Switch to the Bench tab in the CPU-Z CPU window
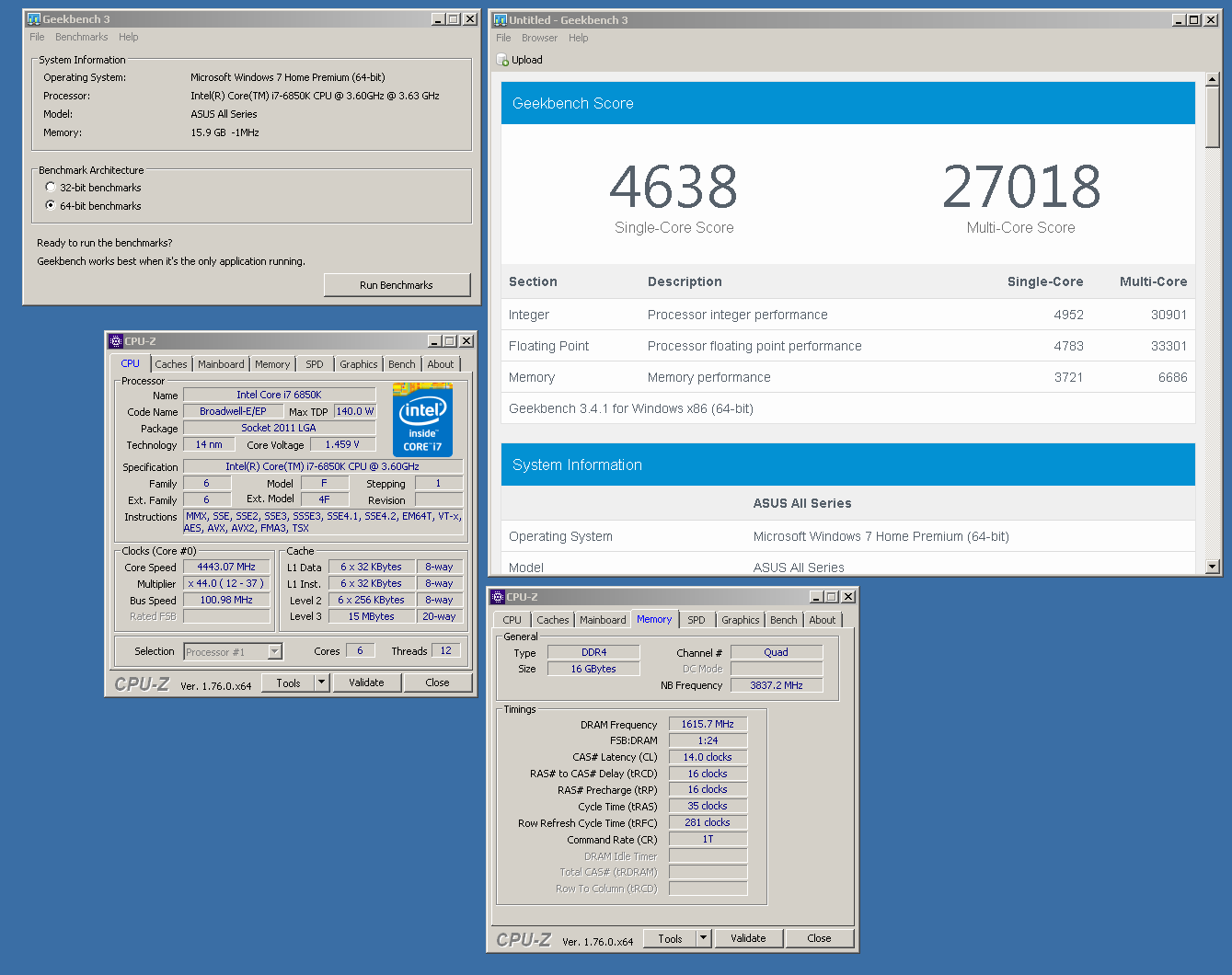Image resolution: width=1232 pixels, height=975 pixels. [402, 364]
